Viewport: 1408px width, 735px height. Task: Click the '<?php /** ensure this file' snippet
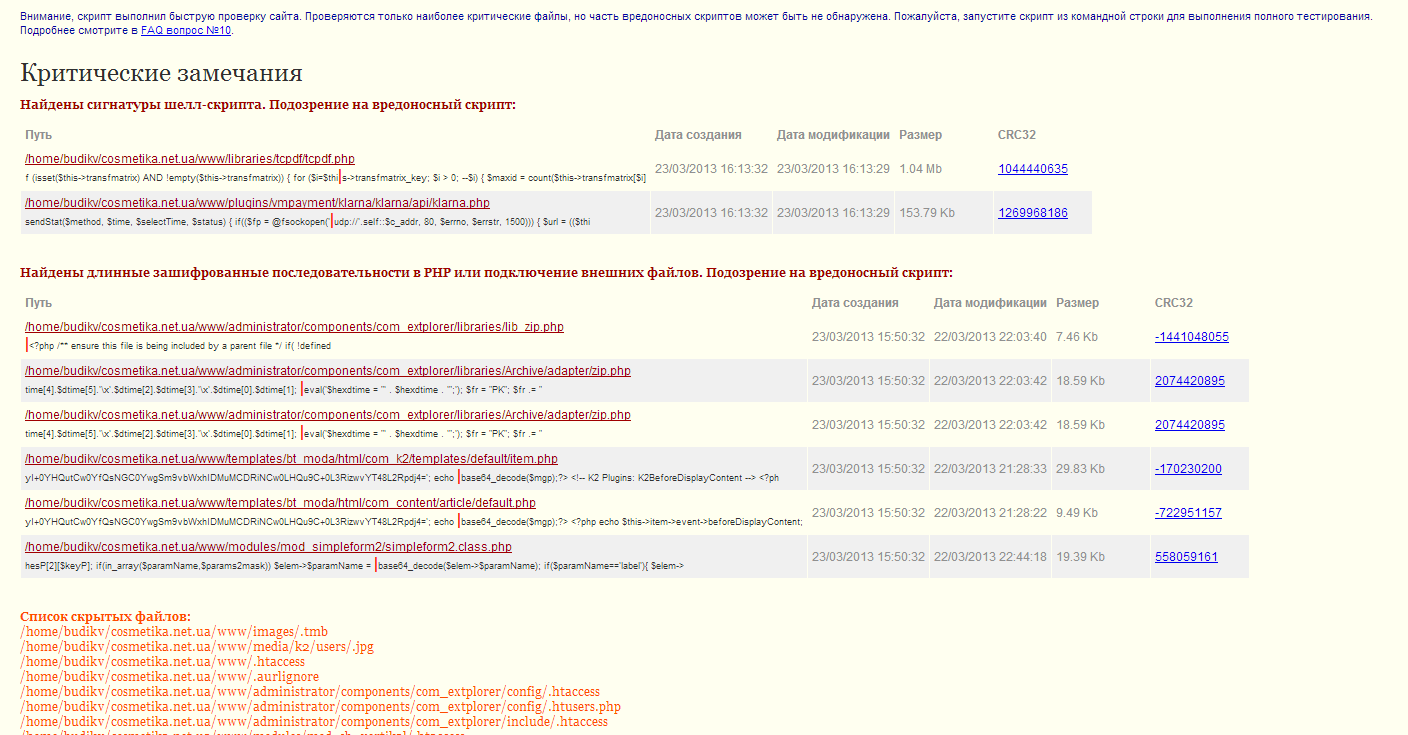click(x=178, y=346)
